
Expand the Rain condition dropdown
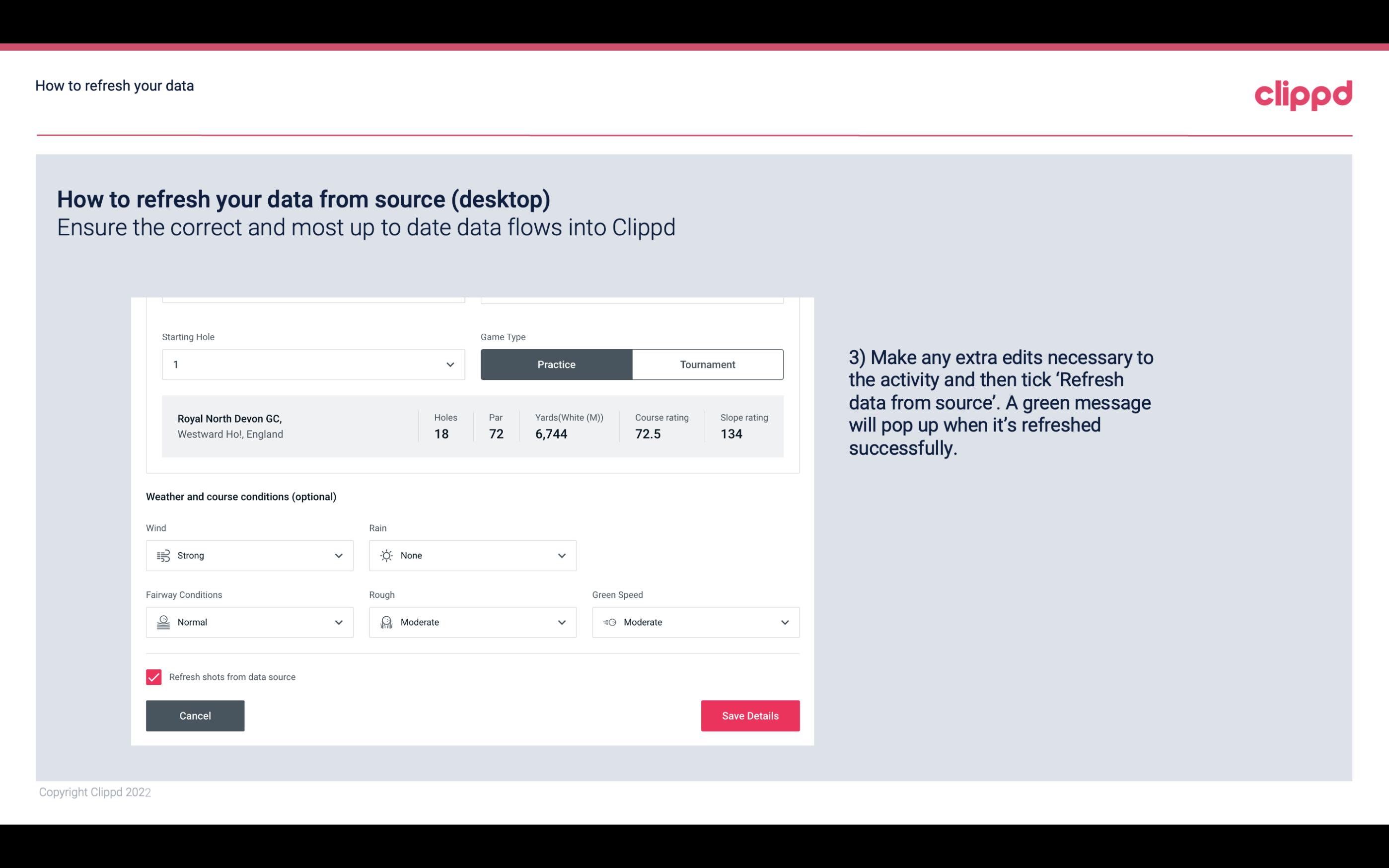point(560,555)
